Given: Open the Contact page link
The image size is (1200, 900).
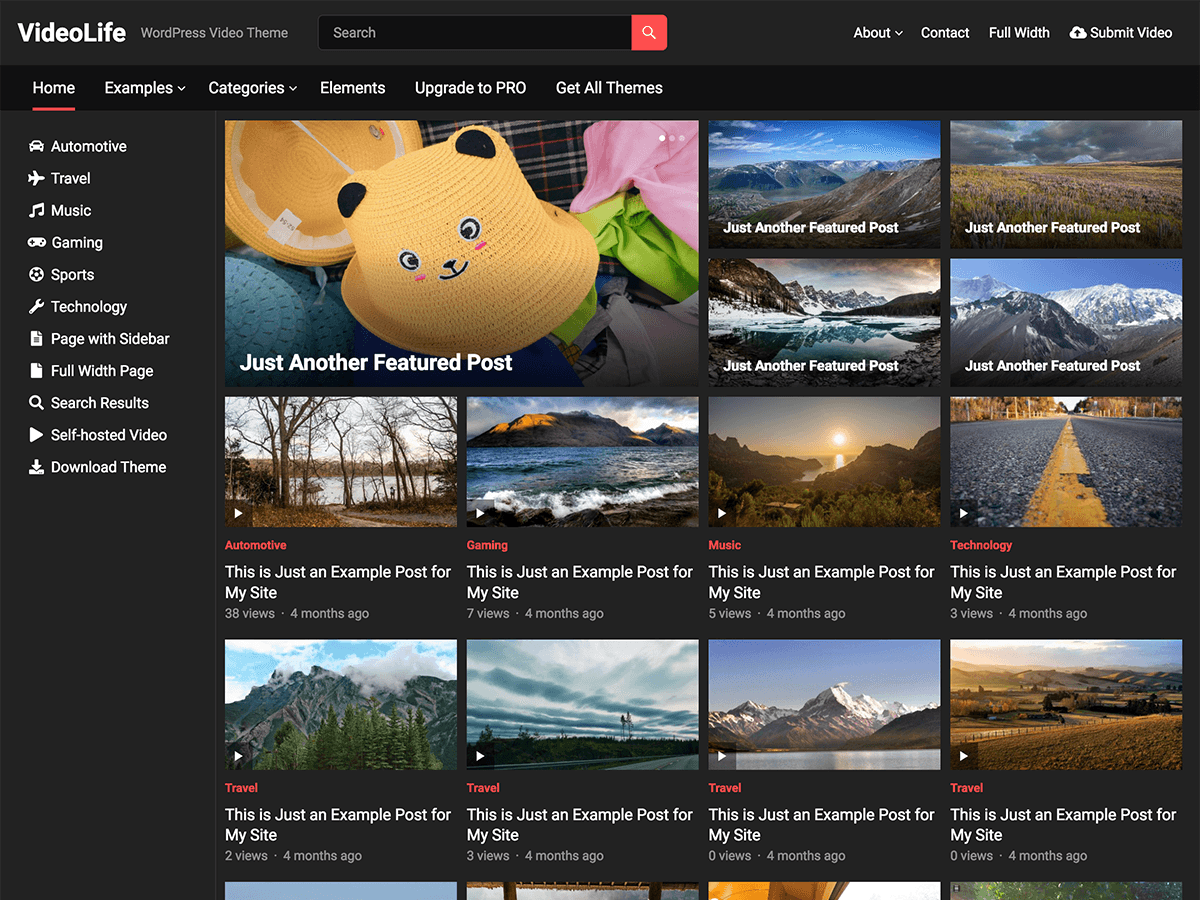Looking at the screenshot, I should pyautogui.click(x=944, y=32).
